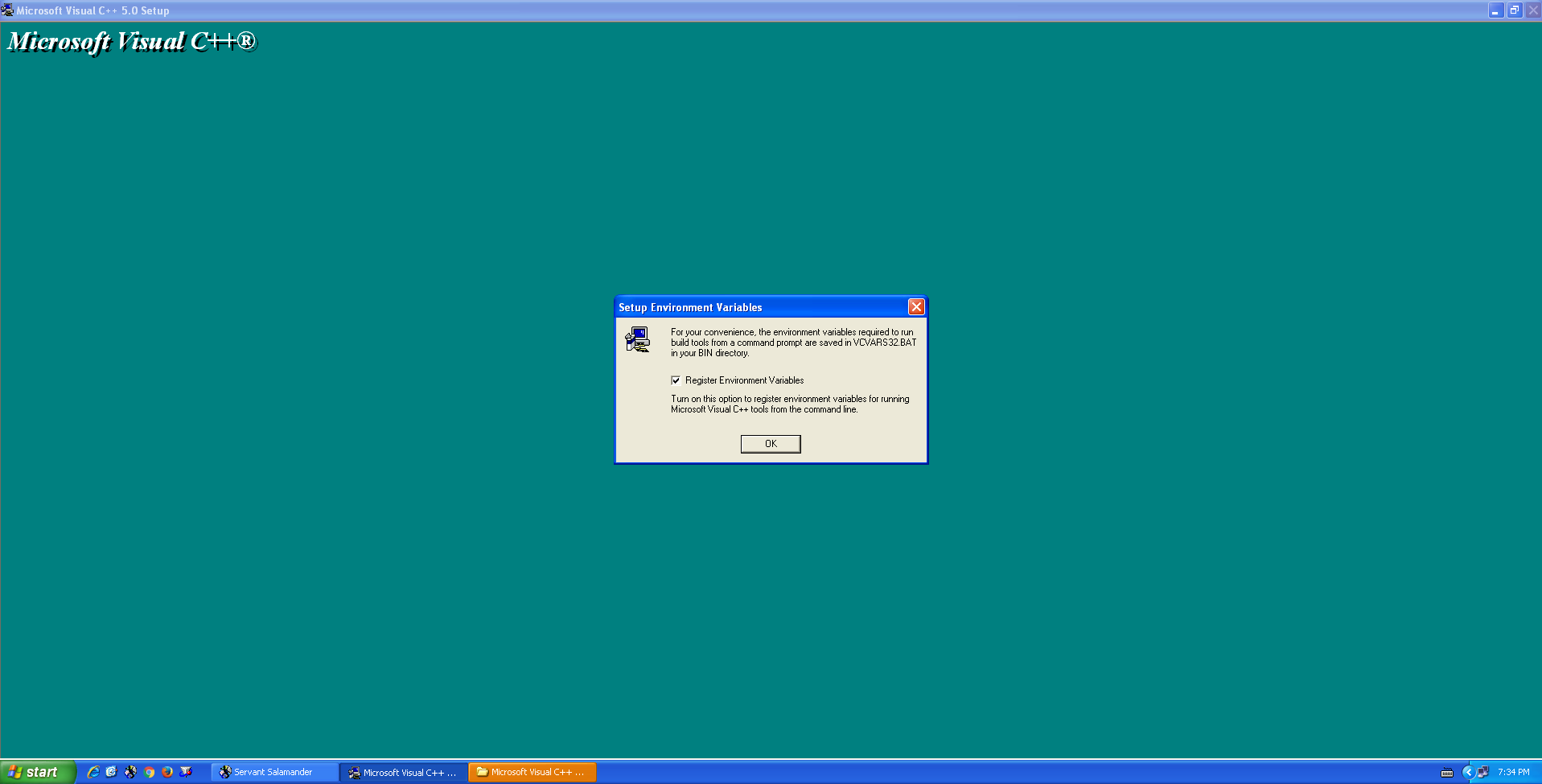Click the network connection tray icon
This screenshot has width=1542, height=784.
(x=1483, y=772)
